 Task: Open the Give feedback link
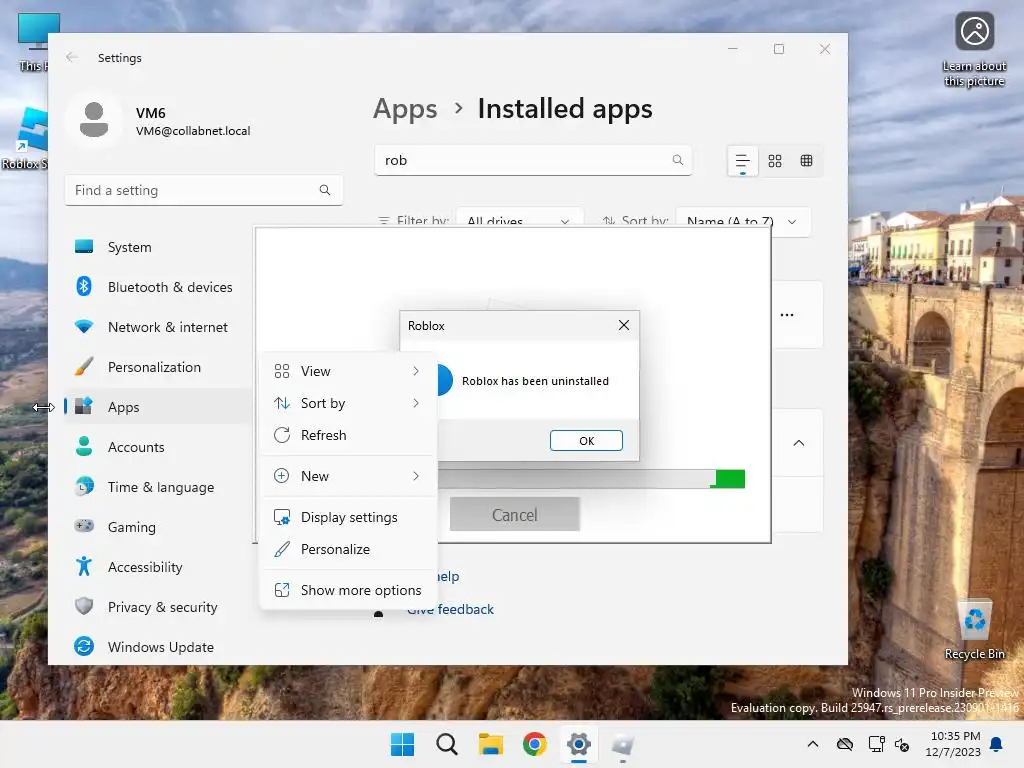click(450, 609)
